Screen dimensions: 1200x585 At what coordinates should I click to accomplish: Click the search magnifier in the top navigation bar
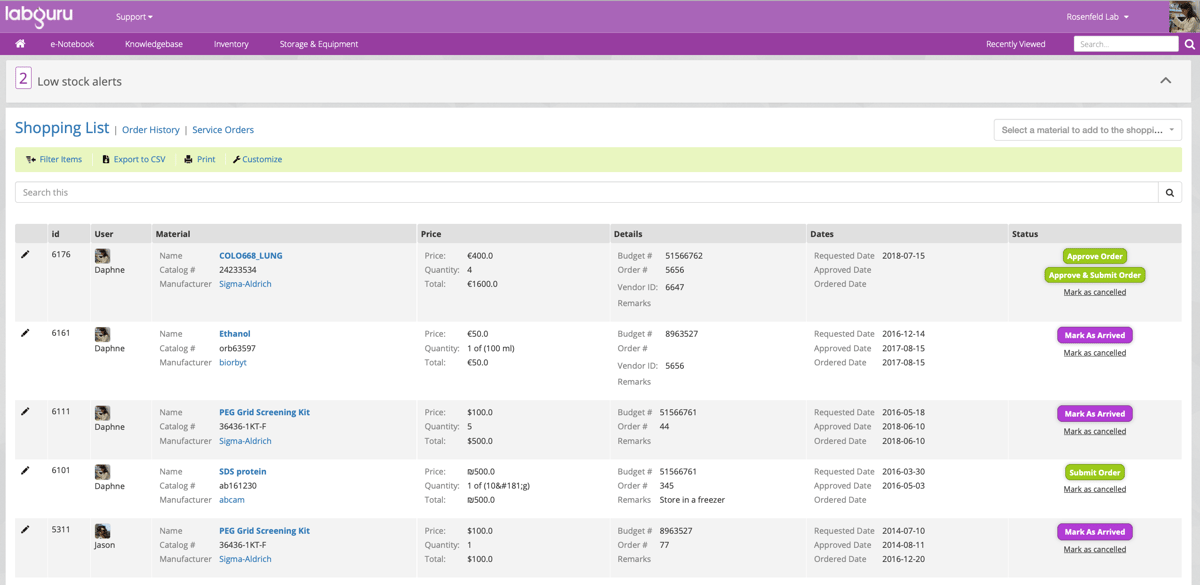click(1188, 44)
